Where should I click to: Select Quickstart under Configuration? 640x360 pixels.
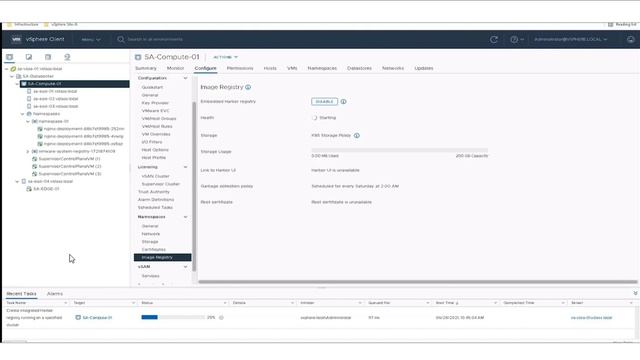(152, 87)
